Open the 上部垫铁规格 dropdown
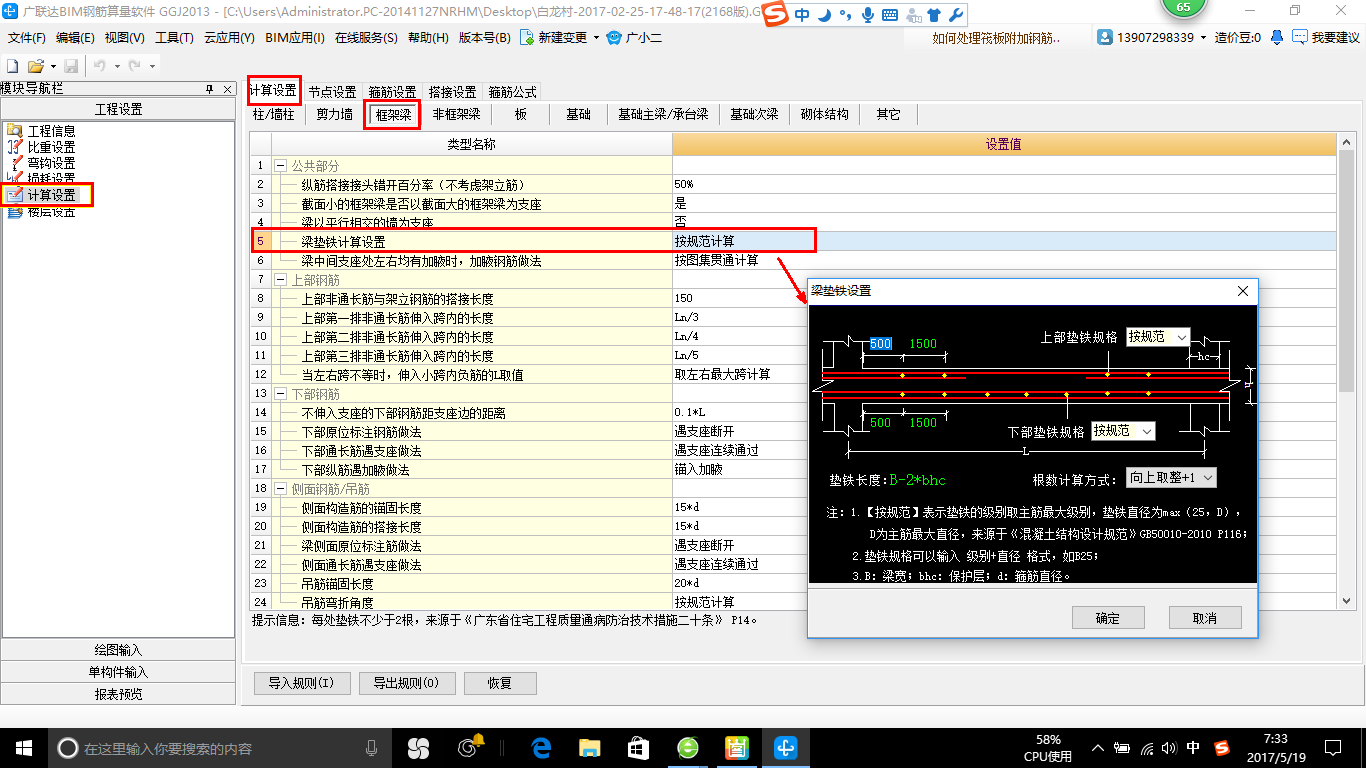 (x=1181, y=337)
